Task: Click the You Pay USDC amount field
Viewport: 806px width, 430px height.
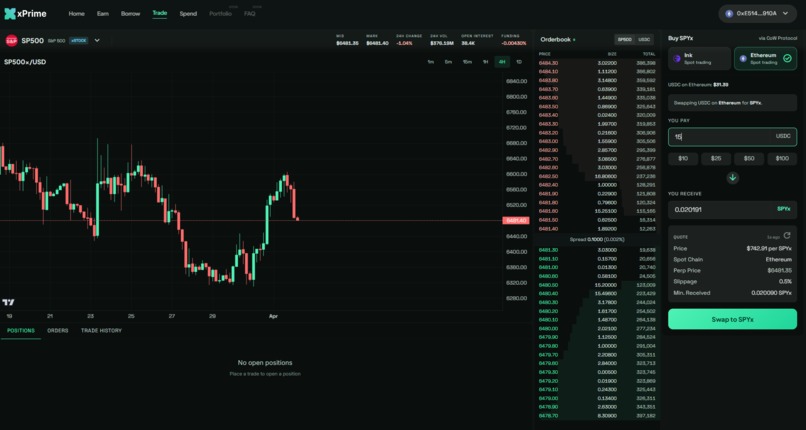Action: pyautogui.click(x=732, y=137)
